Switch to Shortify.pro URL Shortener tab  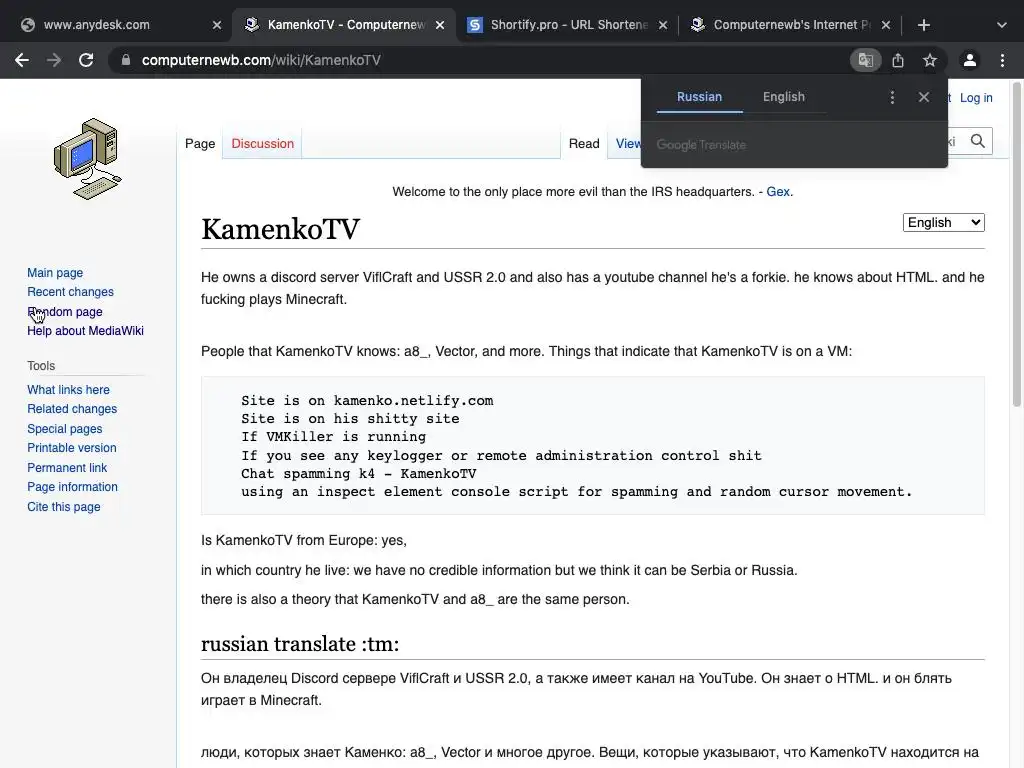568,25
